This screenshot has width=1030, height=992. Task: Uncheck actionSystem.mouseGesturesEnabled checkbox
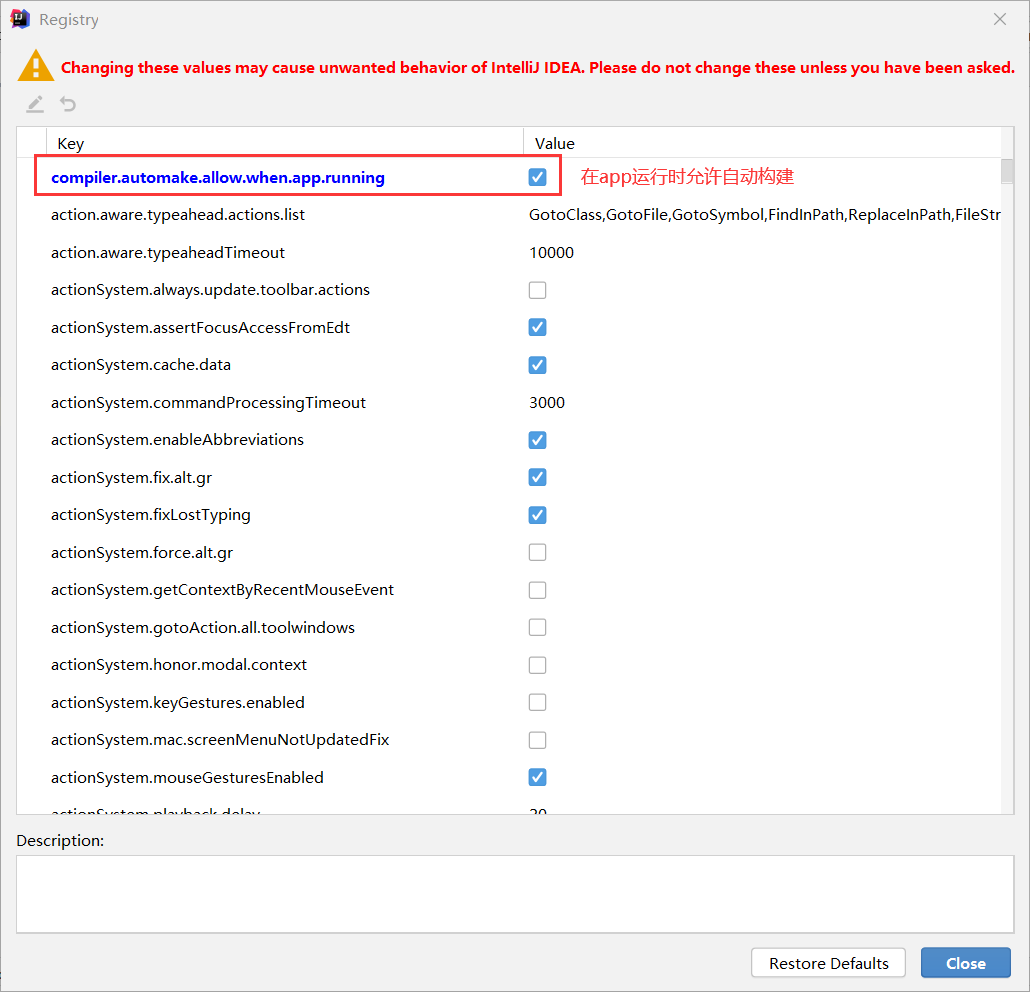[x=537, y=777]
